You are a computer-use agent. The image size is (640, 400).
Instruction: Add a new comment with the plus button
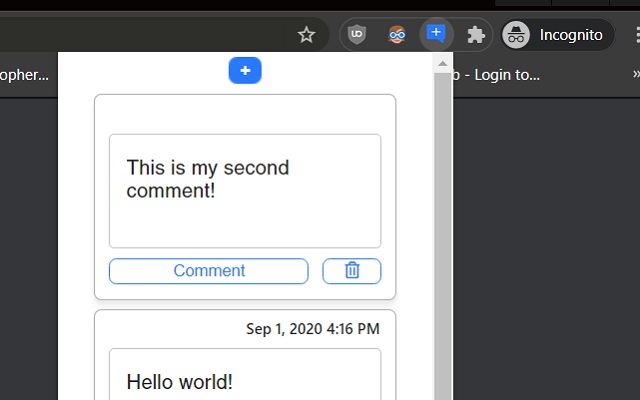[245, 71]
